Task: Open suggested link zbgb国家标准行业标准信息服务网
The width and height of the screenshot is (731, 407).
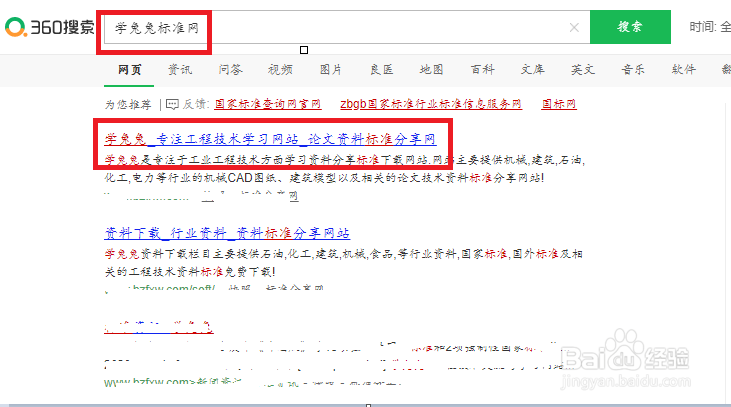Action: (x=431, y=104)
